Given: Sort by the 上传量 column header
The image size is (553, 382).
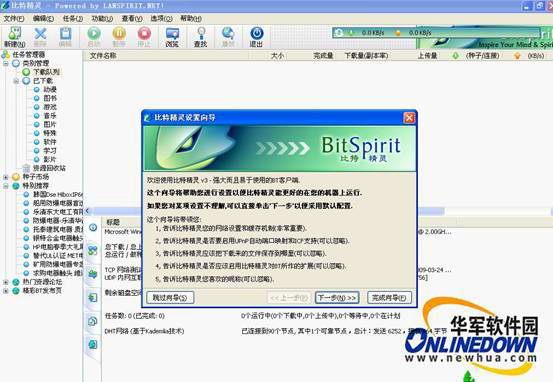Looking at the screenshot, I should (427, 55).
